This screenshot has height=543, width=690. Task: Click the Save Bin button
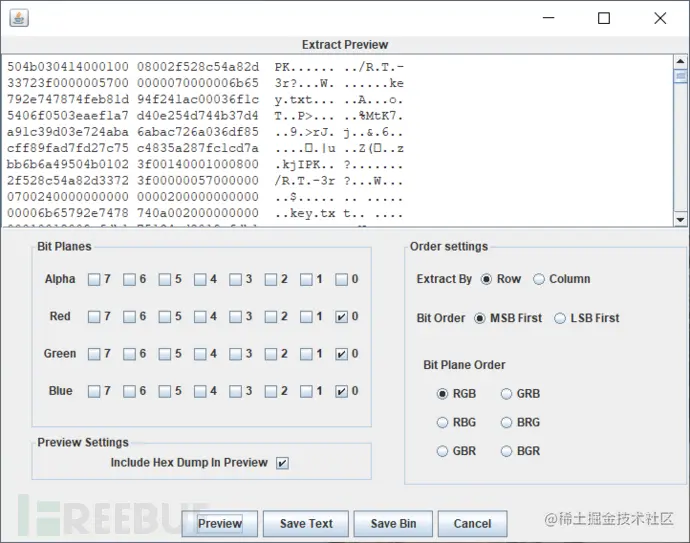pos(393,524)
